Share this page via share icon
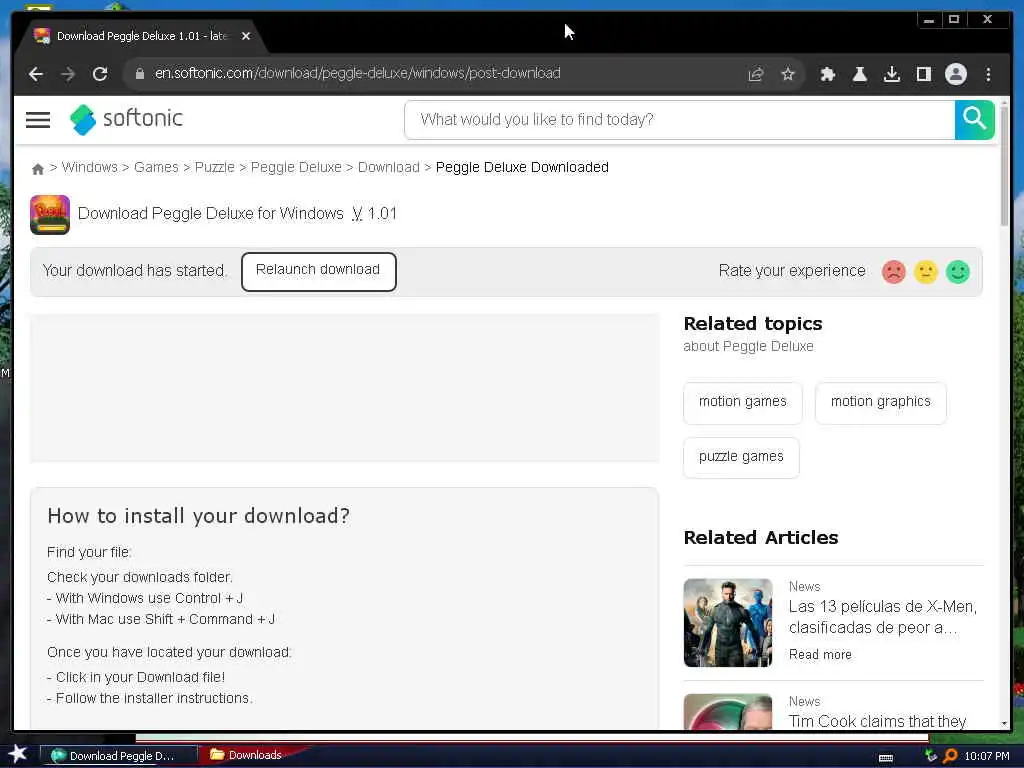This screenshot has width=1024, height=768. coord(756,74)
